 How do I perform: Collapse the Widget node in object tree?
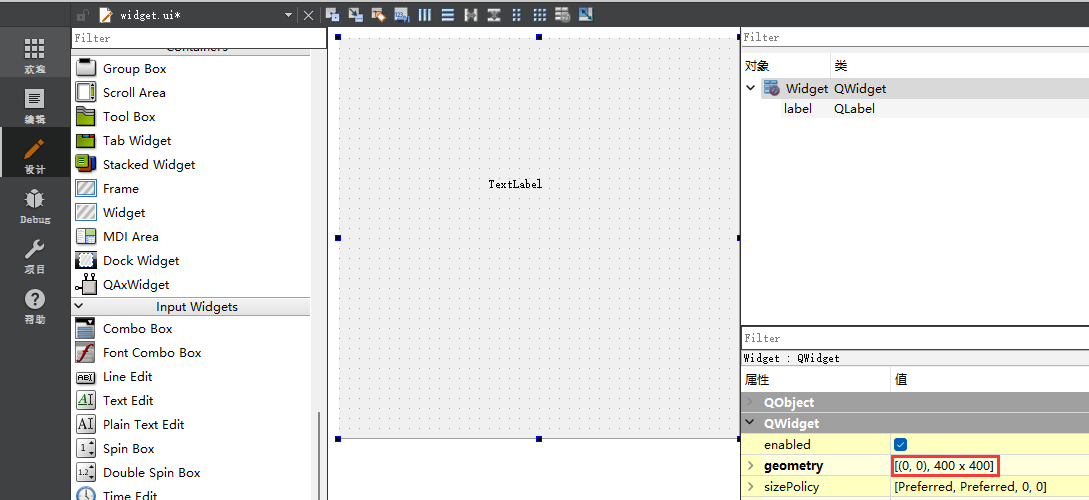point(750,88)
